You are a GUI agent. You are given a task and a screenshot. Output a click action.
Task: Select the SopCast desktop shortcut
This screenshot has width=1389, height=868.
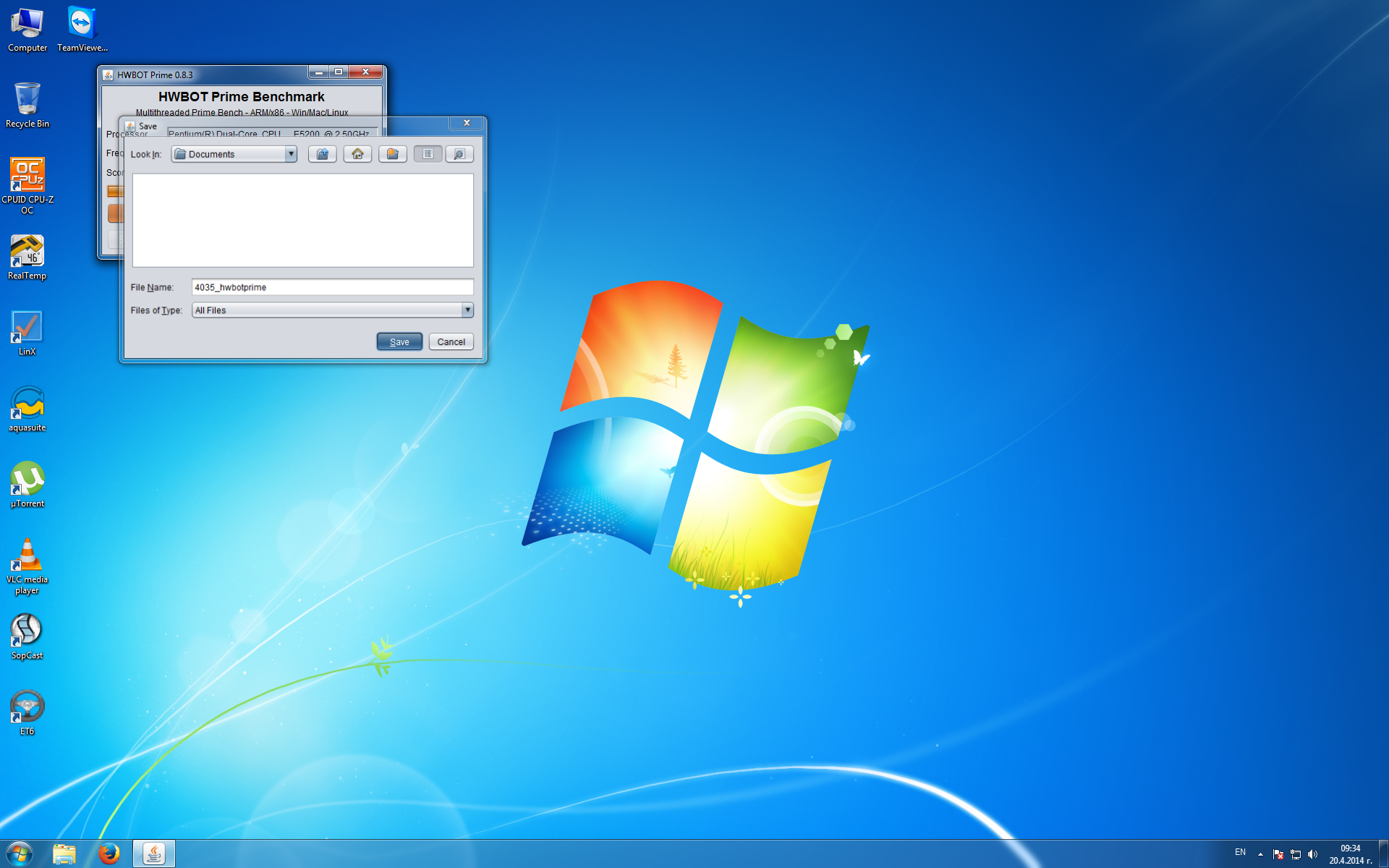point(27,637)
